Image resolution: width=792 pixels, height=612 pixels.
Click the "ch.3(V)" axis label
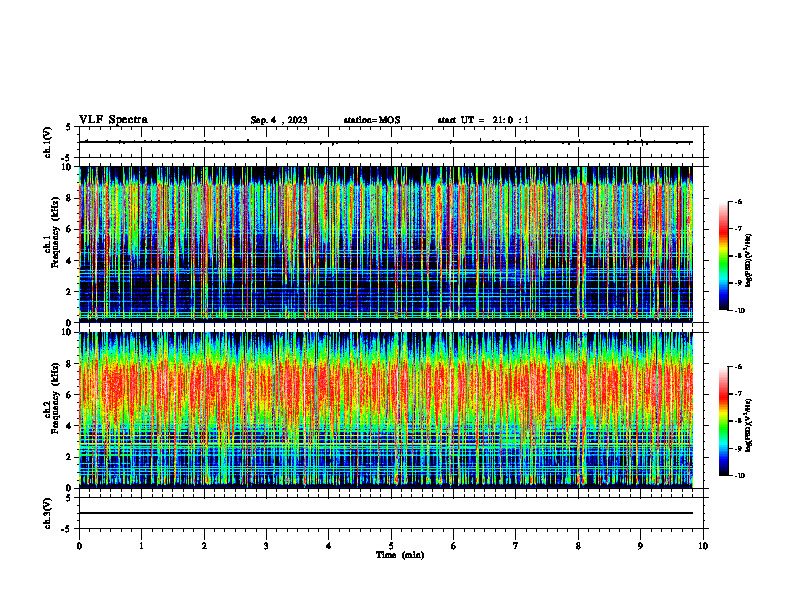tap(48, 513)
